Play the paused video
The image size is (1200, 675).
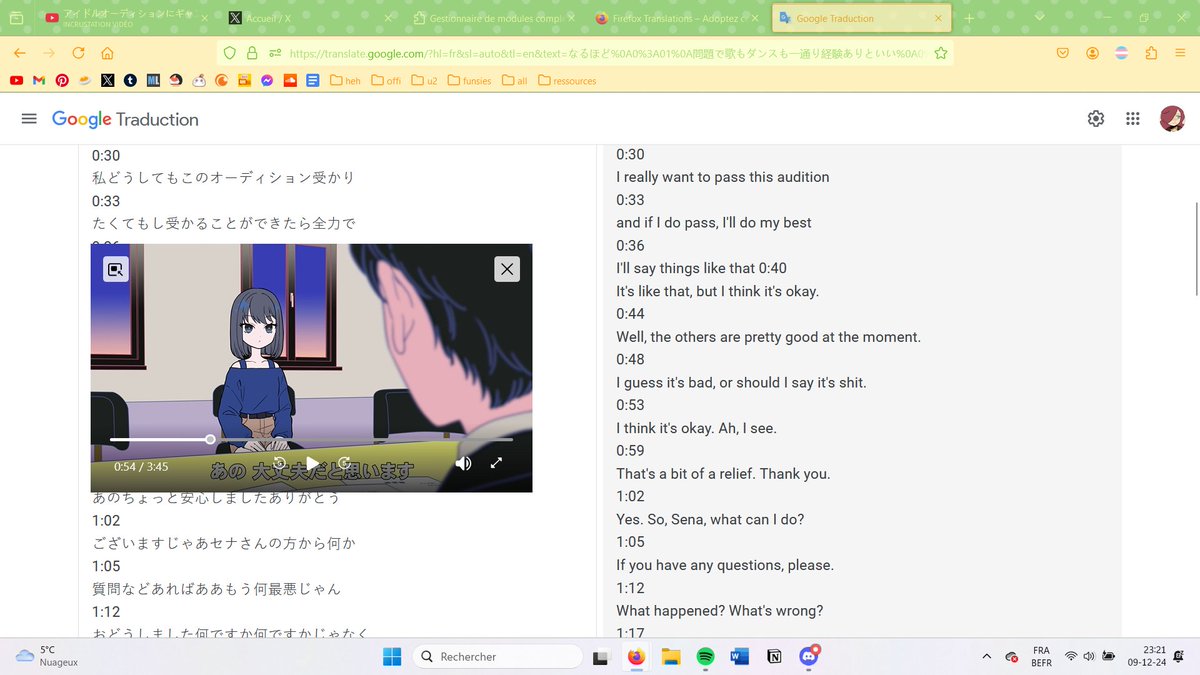pos(312,463)
